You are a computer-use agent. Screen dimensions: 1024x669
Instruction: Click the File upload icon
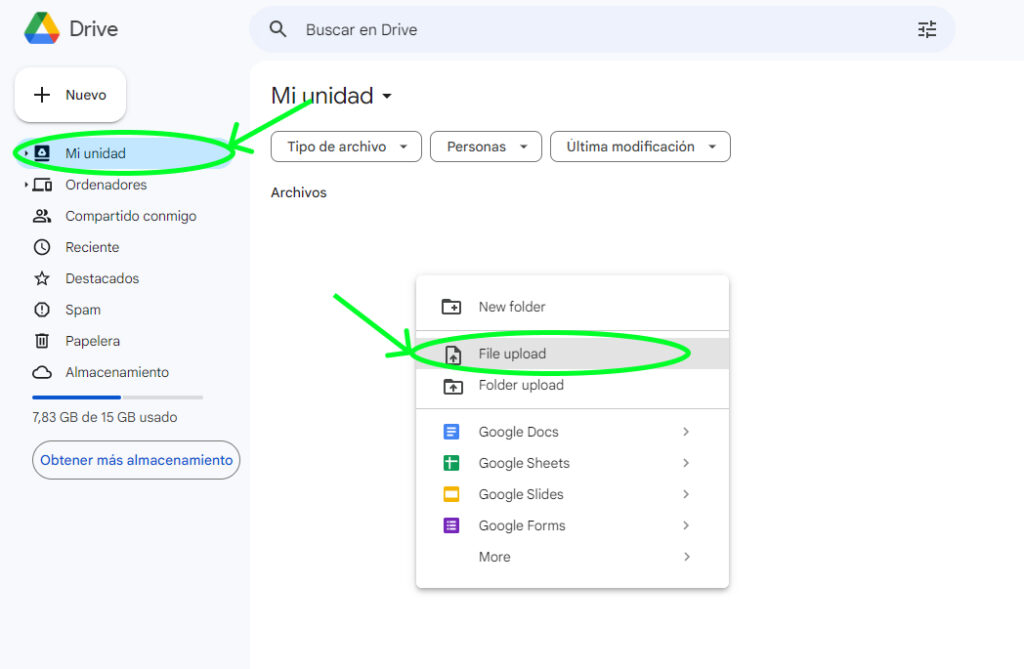pos(453,354)
